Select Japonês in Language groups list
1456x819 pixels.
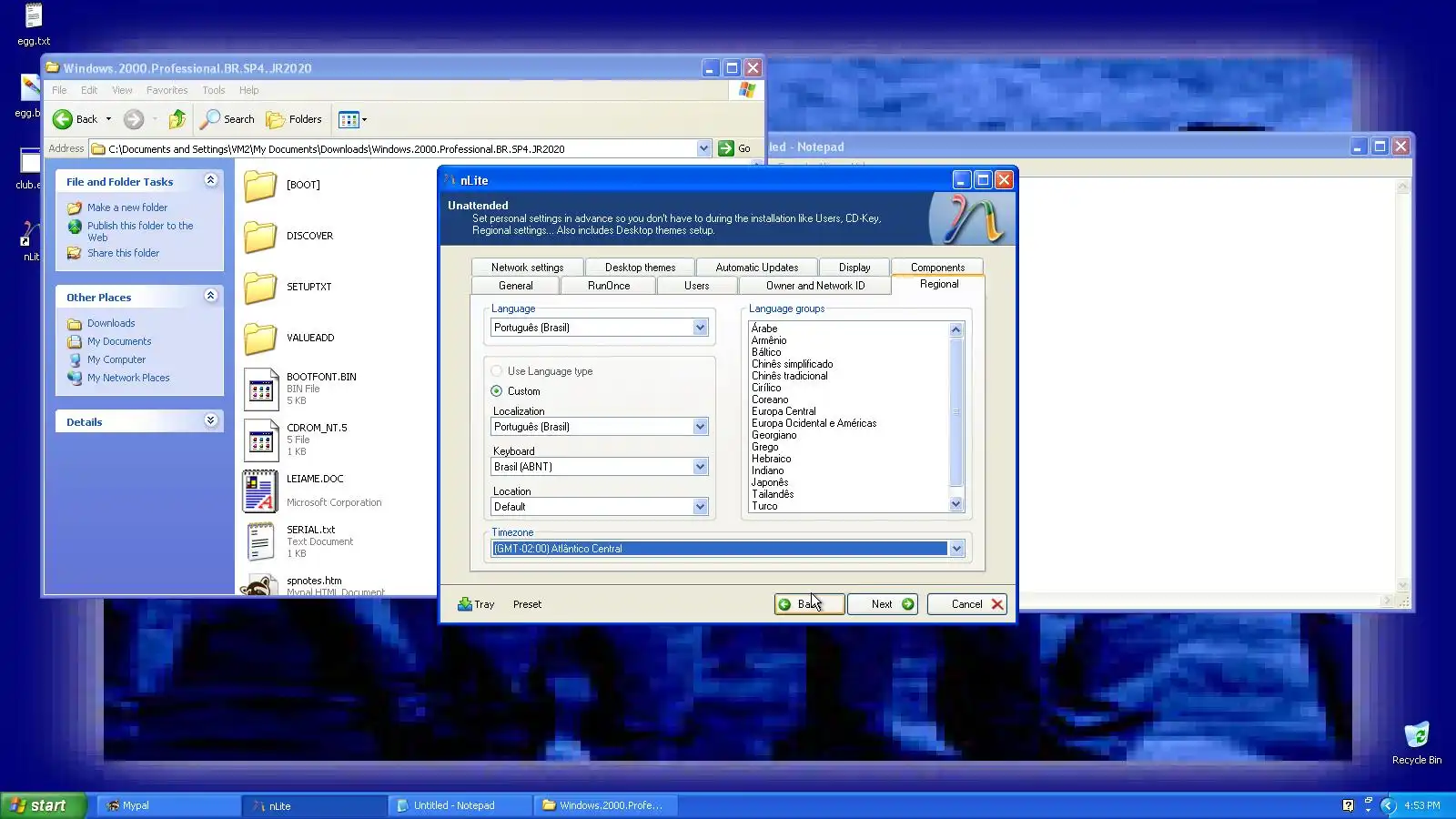click(x=770, y=482)
